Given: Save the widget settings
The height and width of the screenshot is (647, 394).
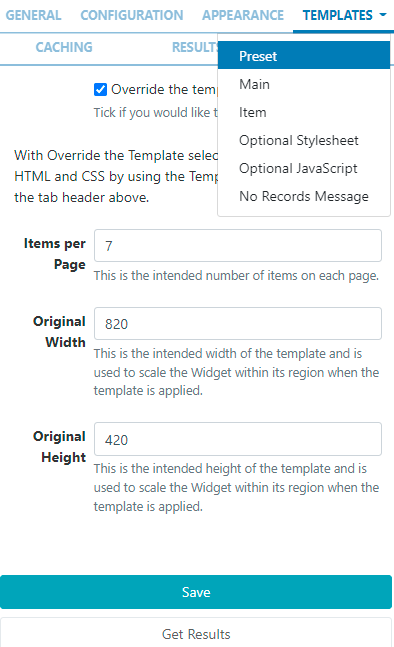Looking at the screenshot, I should click(196, 592).
